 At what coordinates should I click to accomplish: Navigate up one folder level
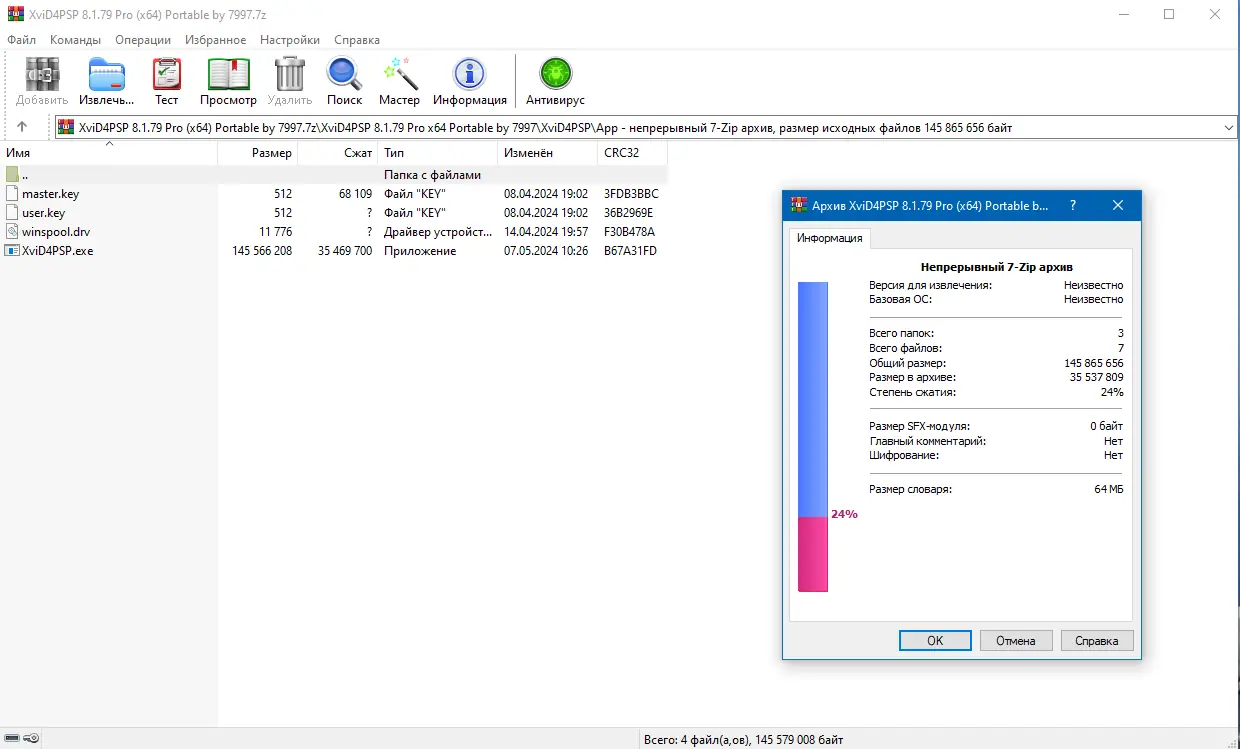point(22,126)
